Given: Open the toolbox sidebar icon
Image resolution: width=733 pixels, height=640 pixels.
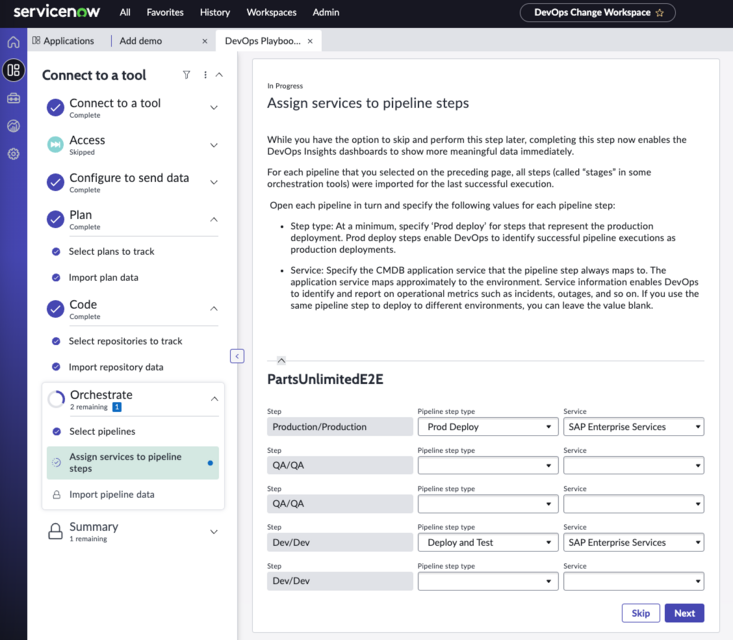Looking at the screenshot, I should point(14,98).
